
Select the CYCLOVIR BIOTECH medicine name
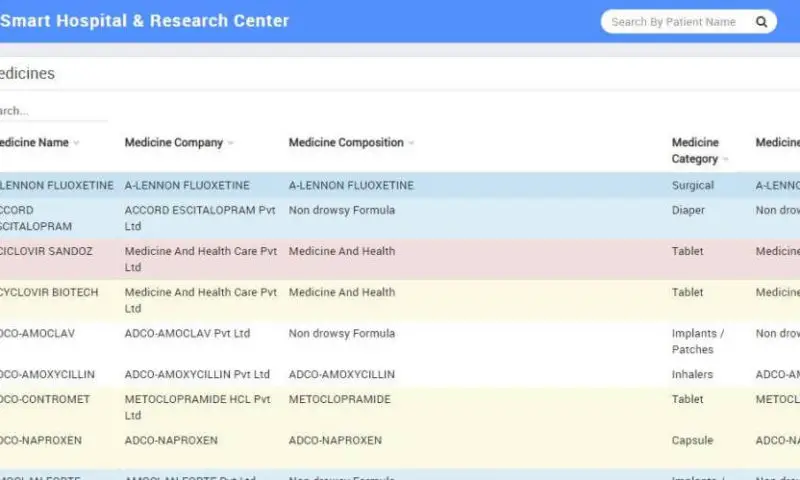point(49,292)
